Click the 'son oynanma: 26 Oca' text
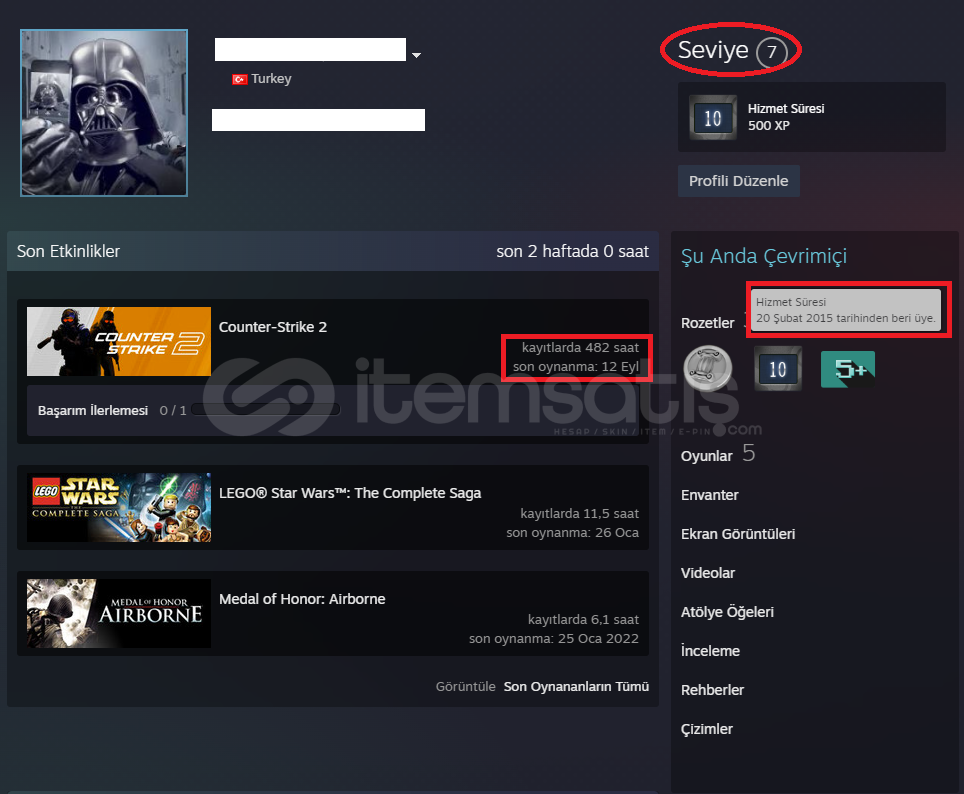 click(x=572, y=533)
